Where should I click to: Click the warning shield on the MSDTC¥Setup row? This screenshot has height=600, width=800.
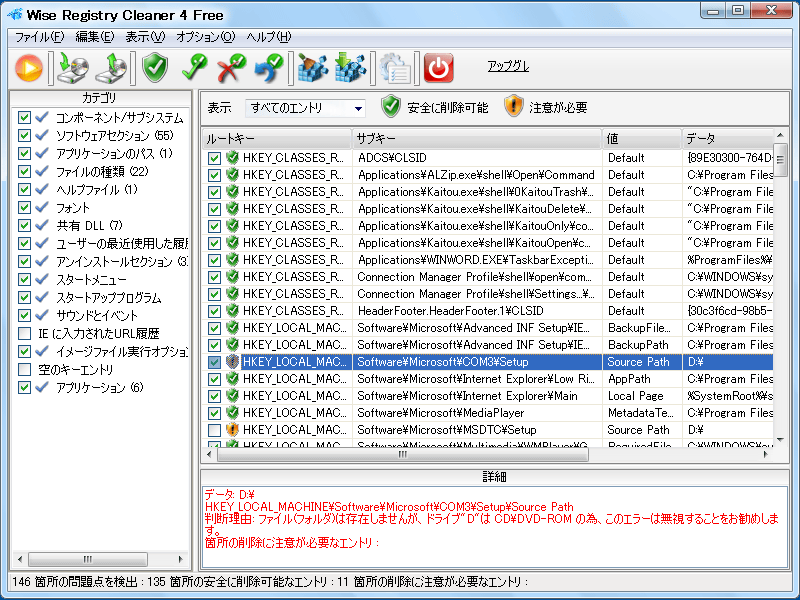[232, 430]
